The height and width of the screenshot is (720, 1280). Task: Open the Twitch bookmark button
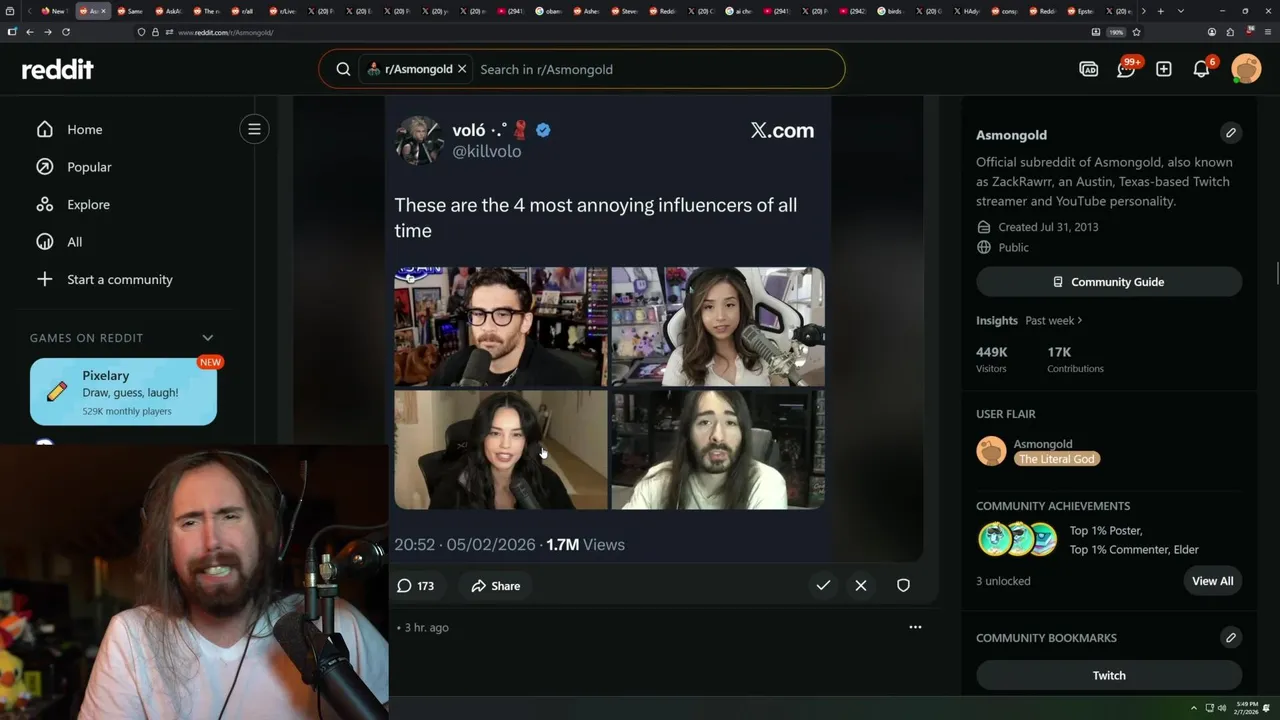pyautogui.click(x=1109, y=675)
